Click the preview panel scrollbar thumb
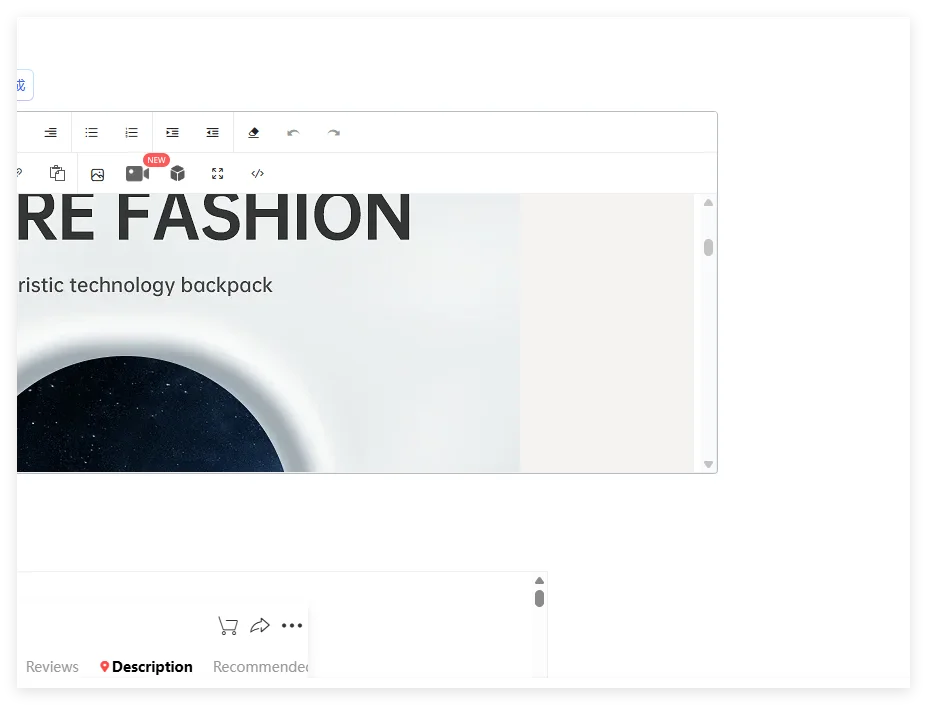927x705 pixels. 539,598
